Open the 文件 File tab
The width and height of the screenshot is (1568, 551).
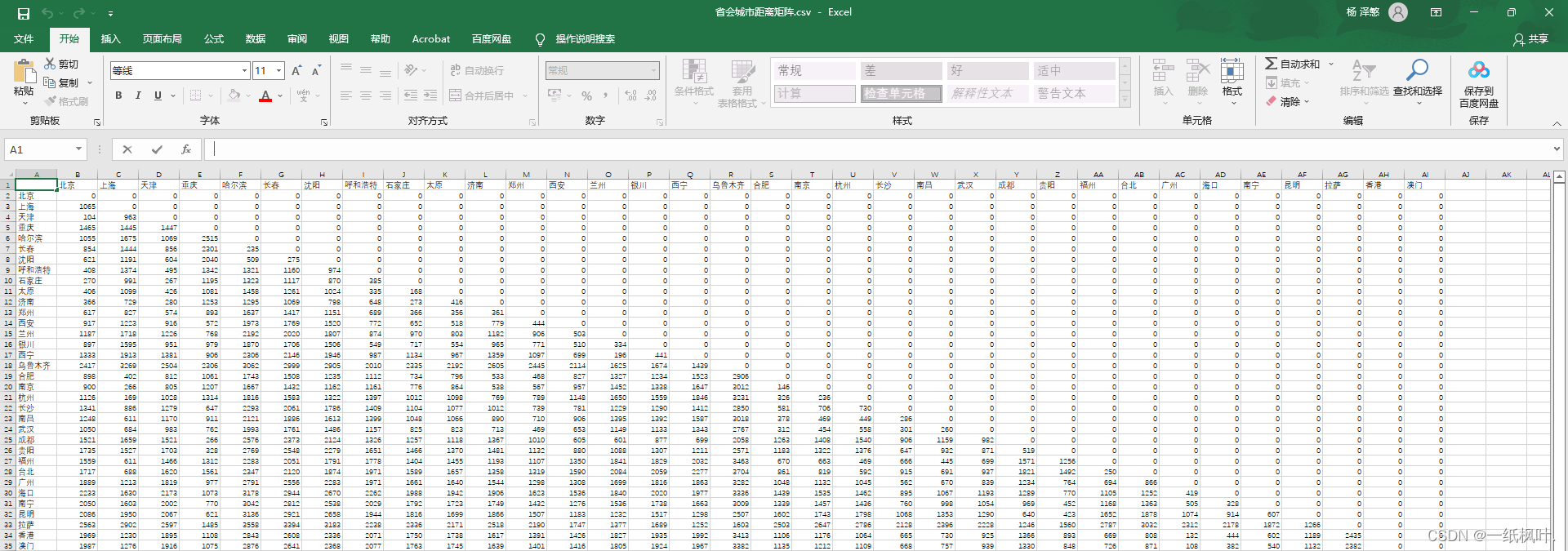(x=24, y=38)
